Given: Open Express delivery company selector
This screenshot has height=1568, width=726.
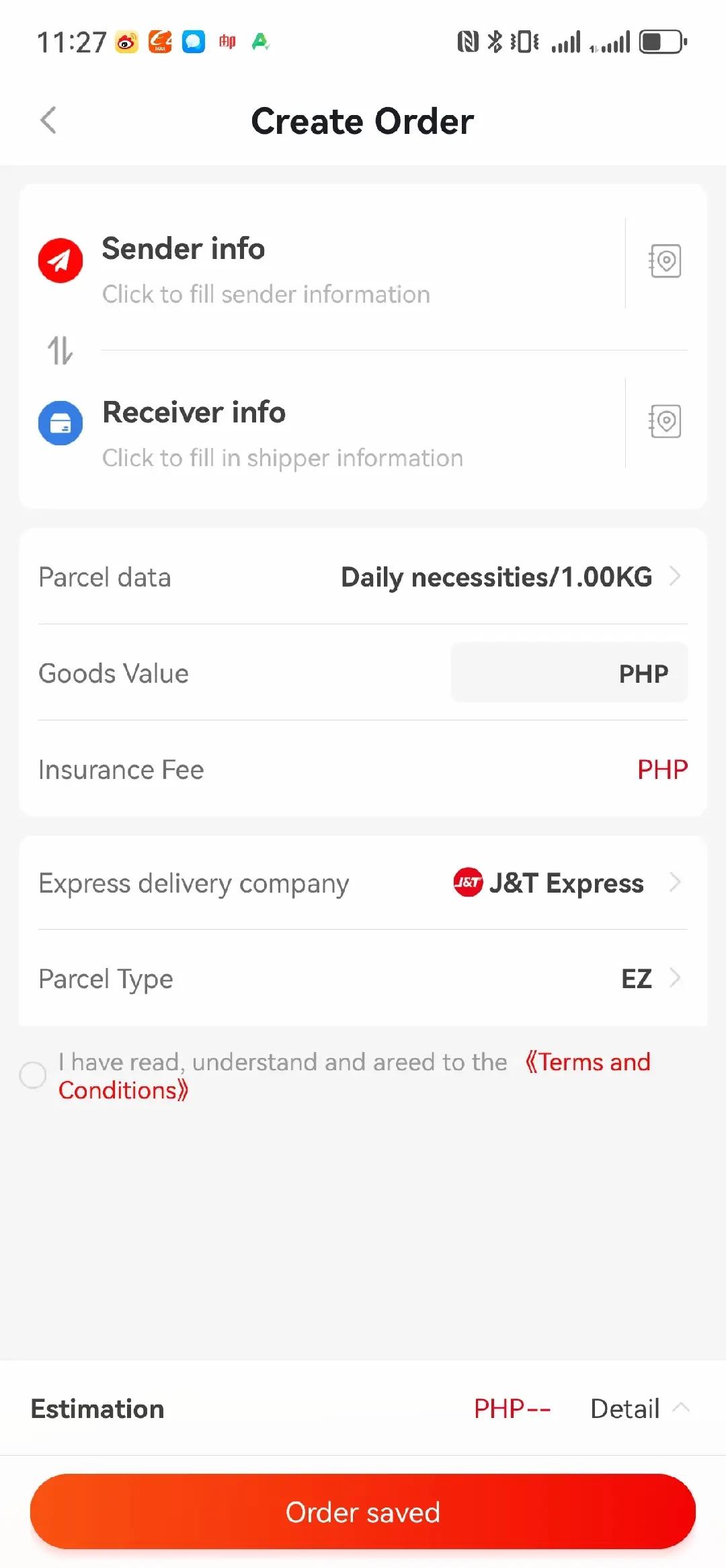Looking at the screenshot, I should (x=675, y=883).
